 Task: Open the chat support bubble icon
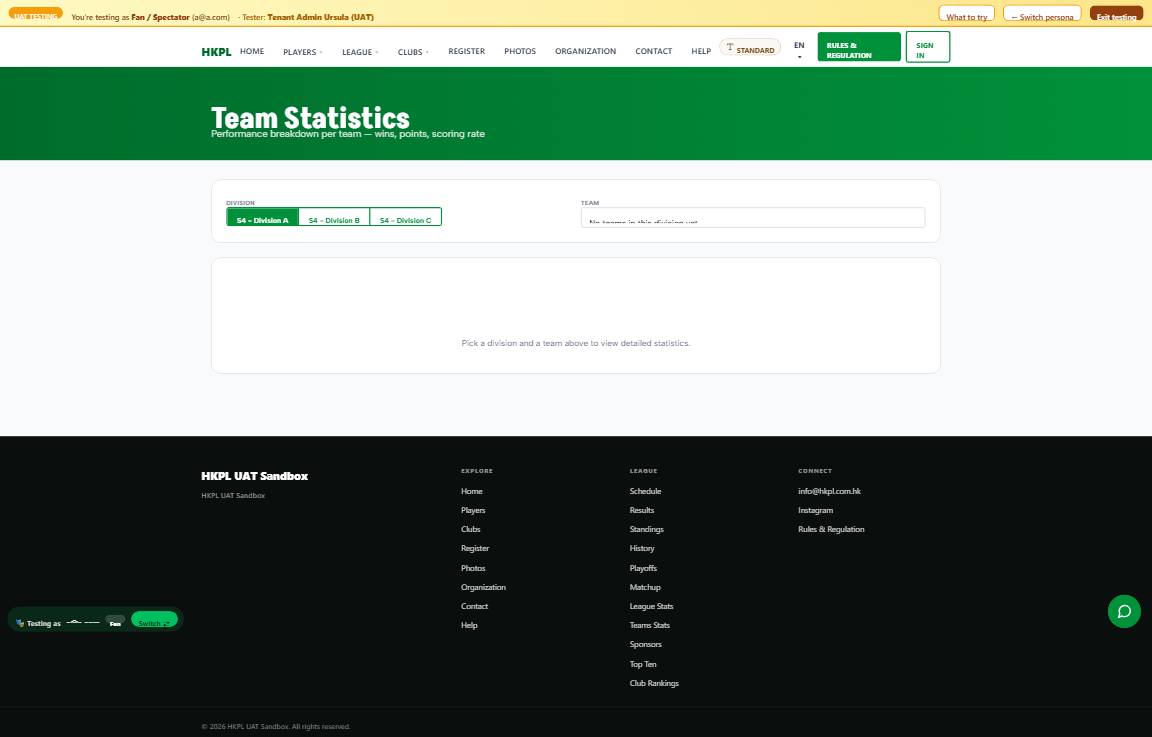coord(1123,611)
